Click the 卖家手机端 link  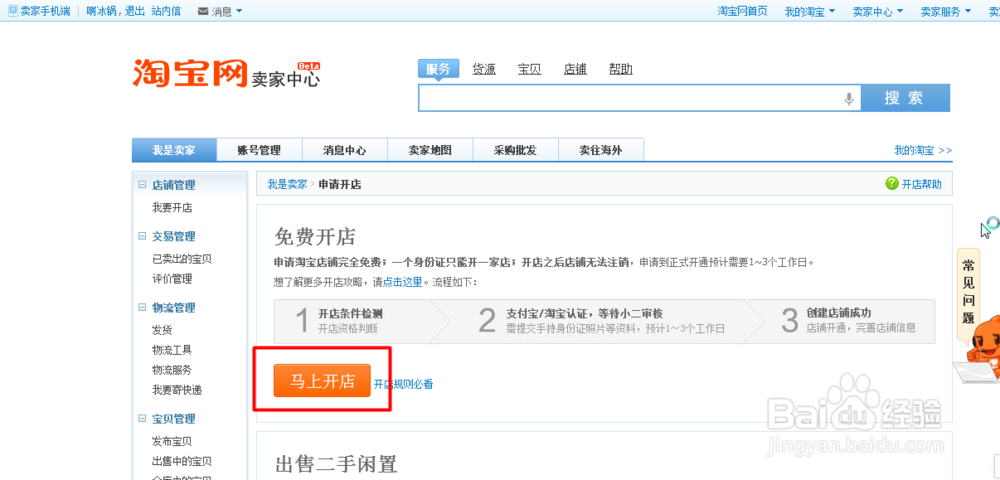coord(45,11)
